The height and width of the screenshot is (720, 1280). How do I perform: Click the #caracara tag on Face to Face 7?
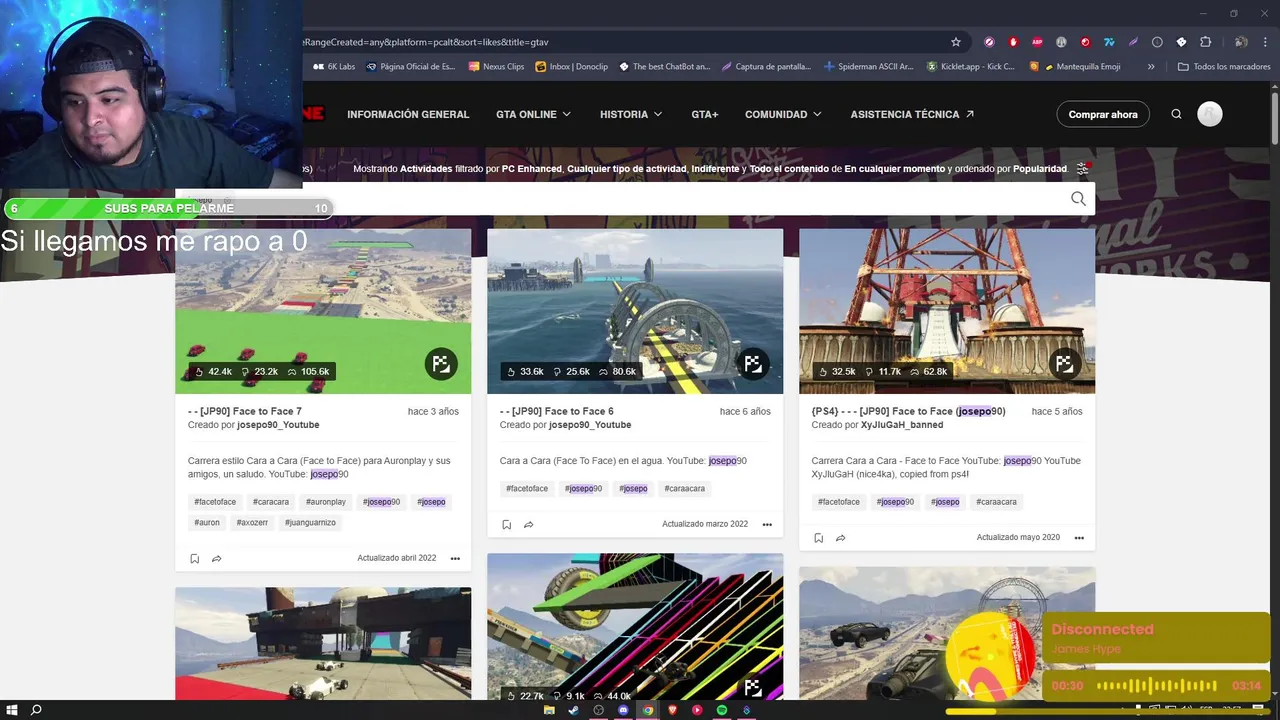click(x=271, y=502)
